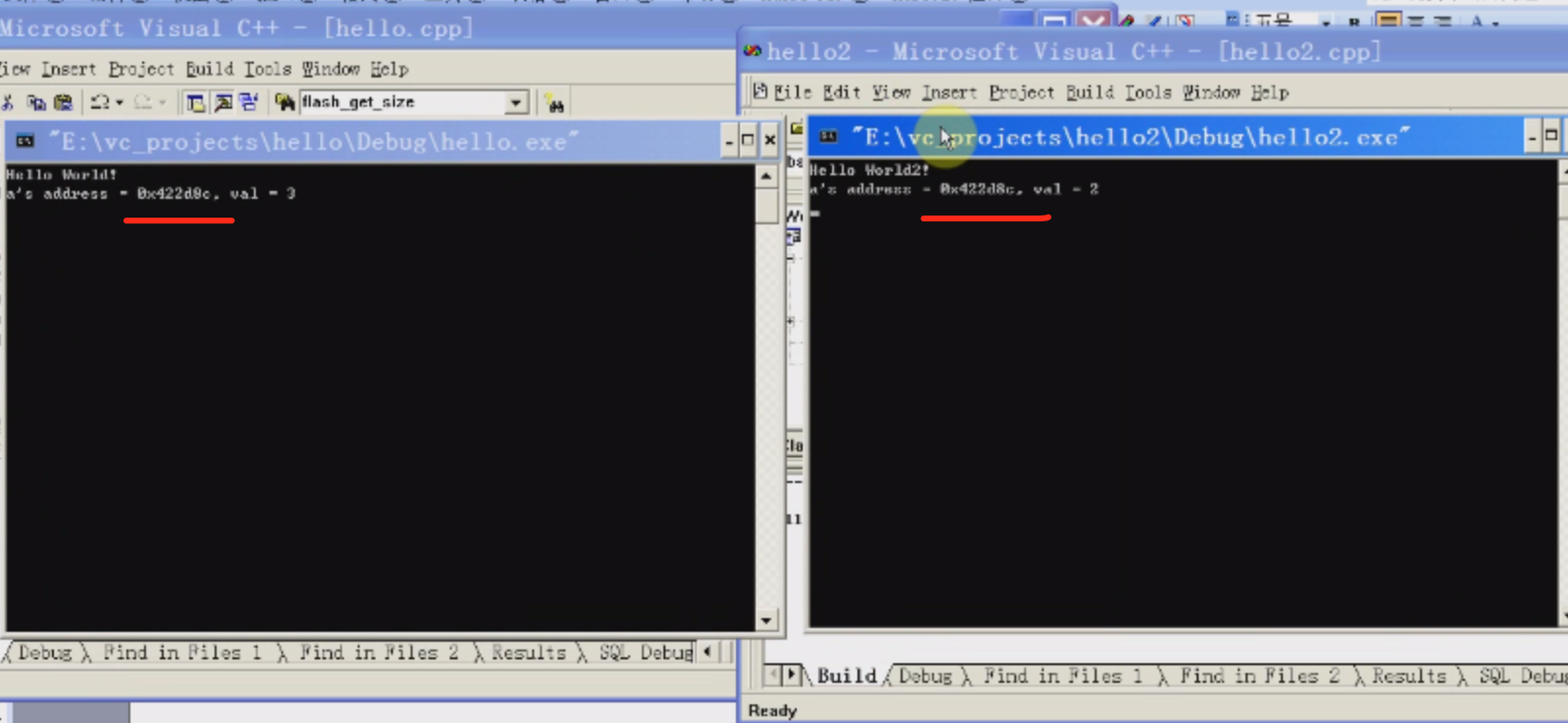
Task: Maximize the hello2.exe console window
Action: [x=1551, y=137]
